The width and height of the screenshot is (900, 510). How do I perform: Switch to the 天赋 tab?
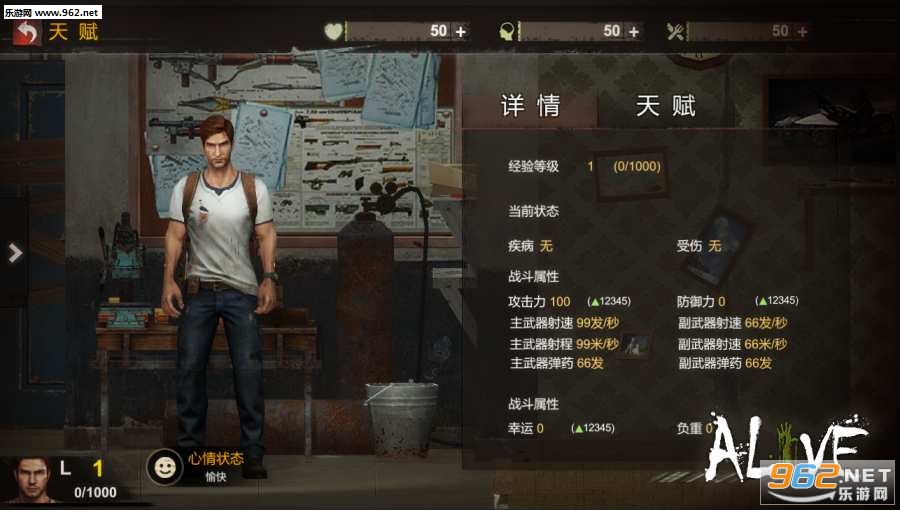666,106
